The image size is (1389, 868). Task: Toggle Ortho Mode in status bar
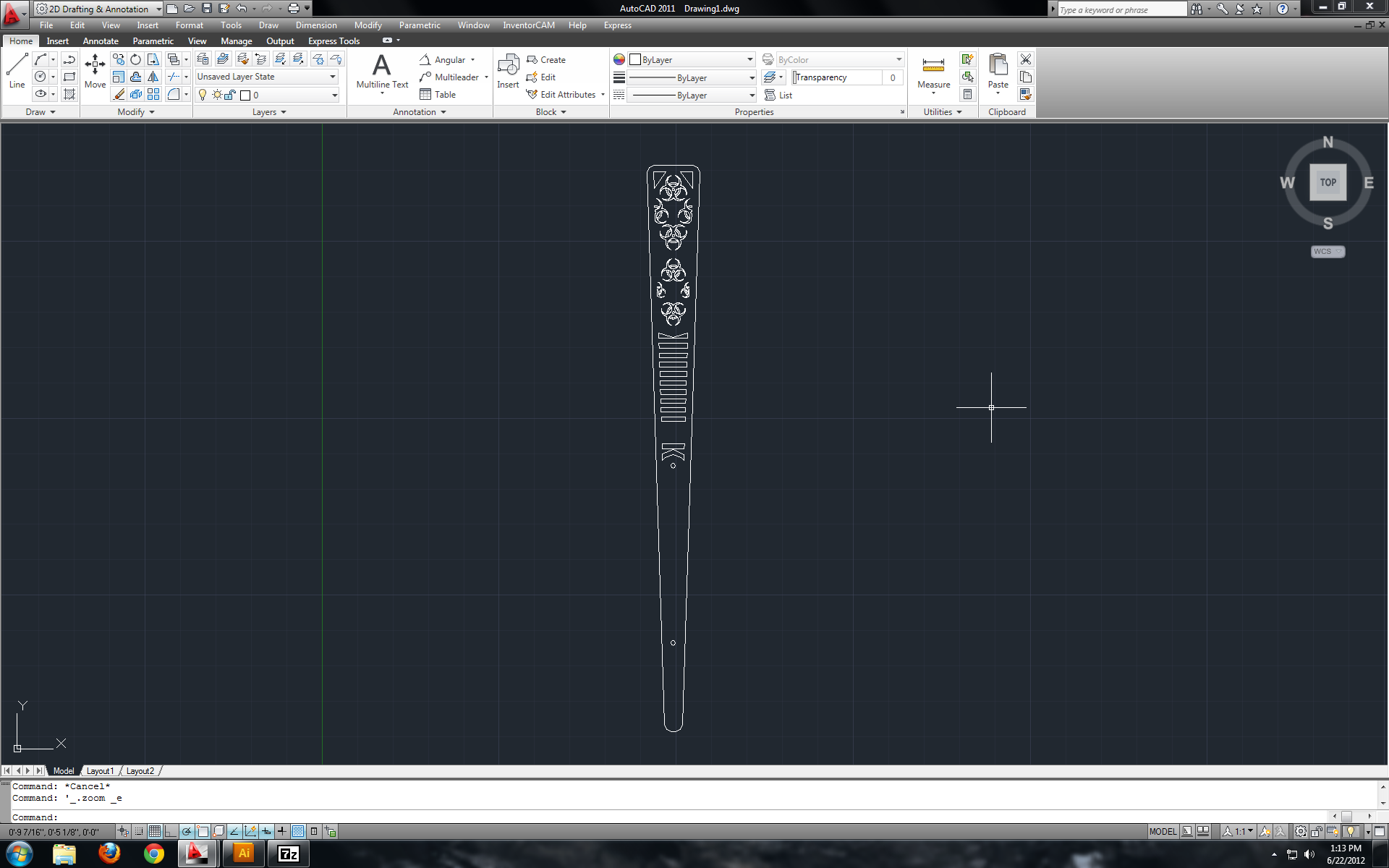[171, 832]
